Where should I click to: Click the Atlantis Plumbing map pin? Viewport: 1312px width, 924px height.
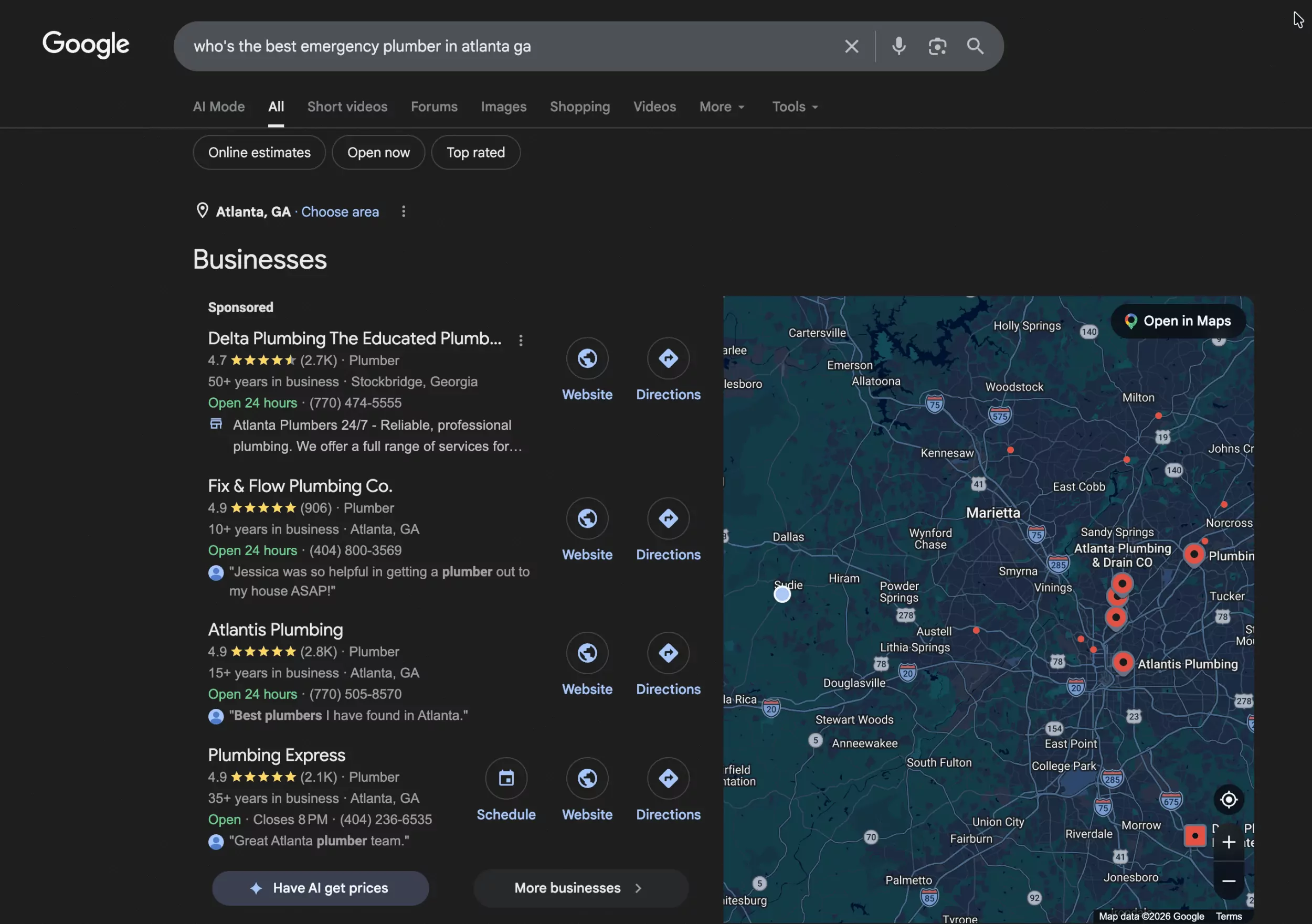pos(1123,662)
